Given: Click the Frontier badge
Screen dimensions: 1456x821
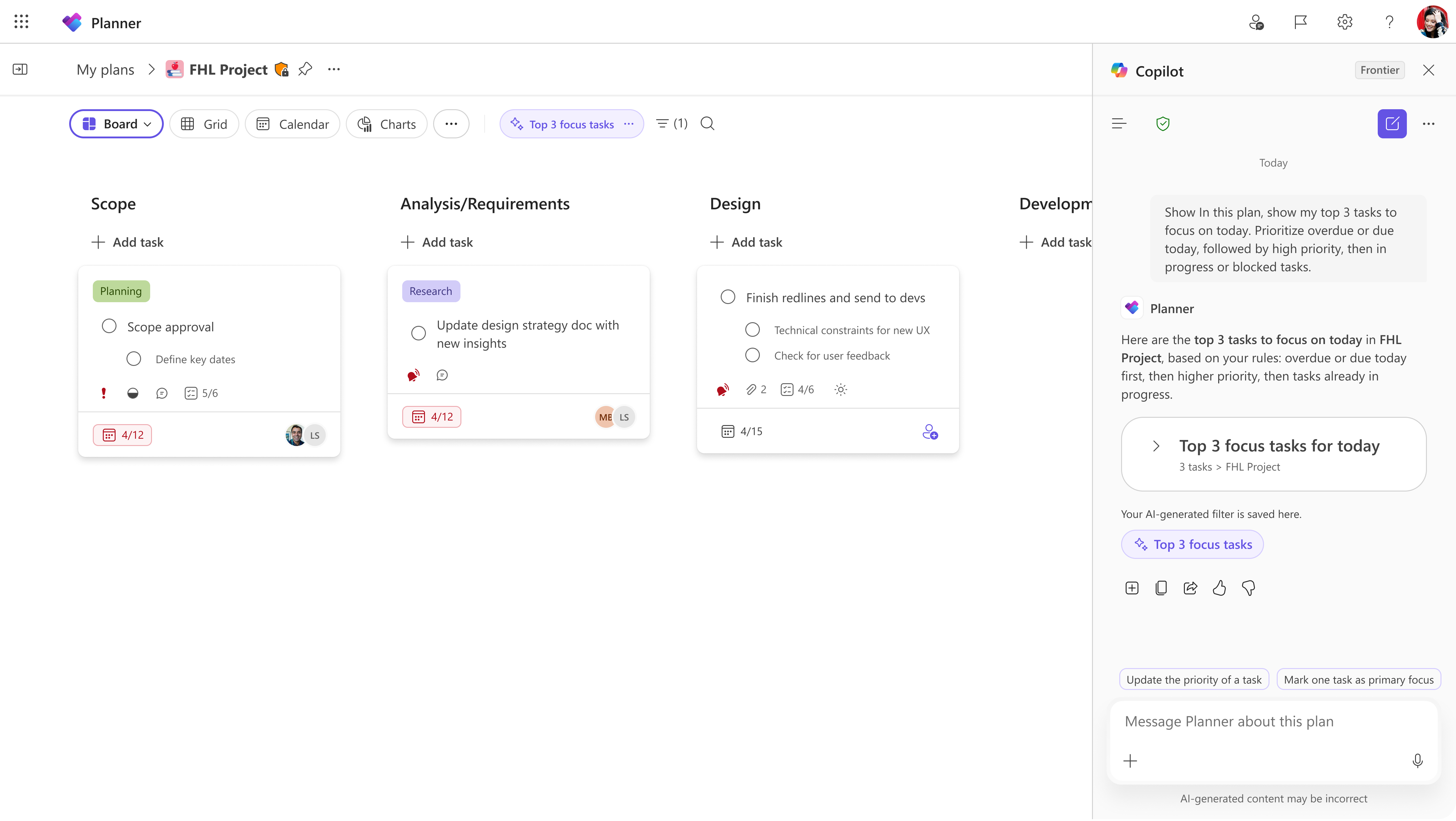Looking at the screenshot, I should tap(1380, 70).
